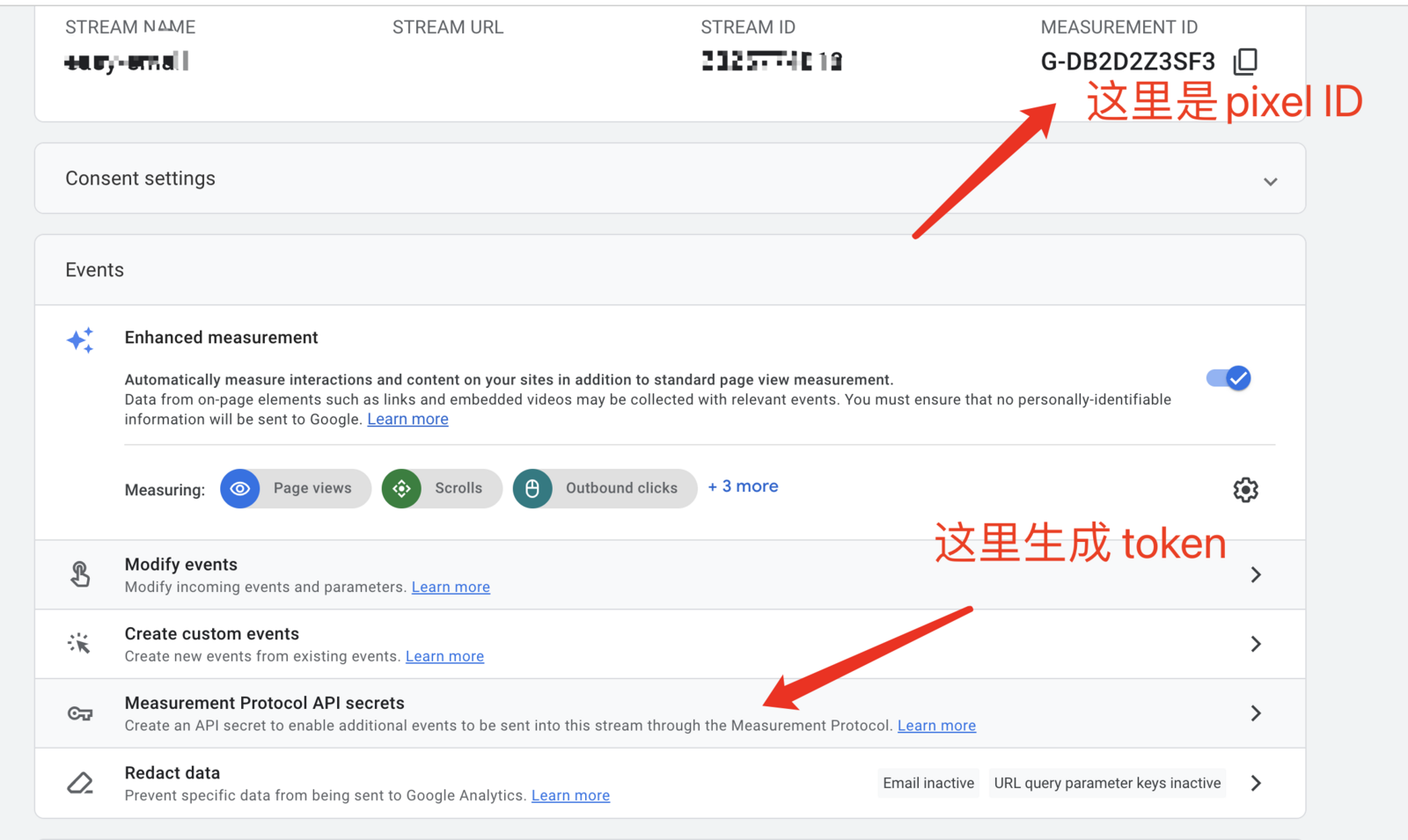Click URL query parameter keys inactive chip
The width and height of the screenshot is (1408, 840).
coord(1107,783)
